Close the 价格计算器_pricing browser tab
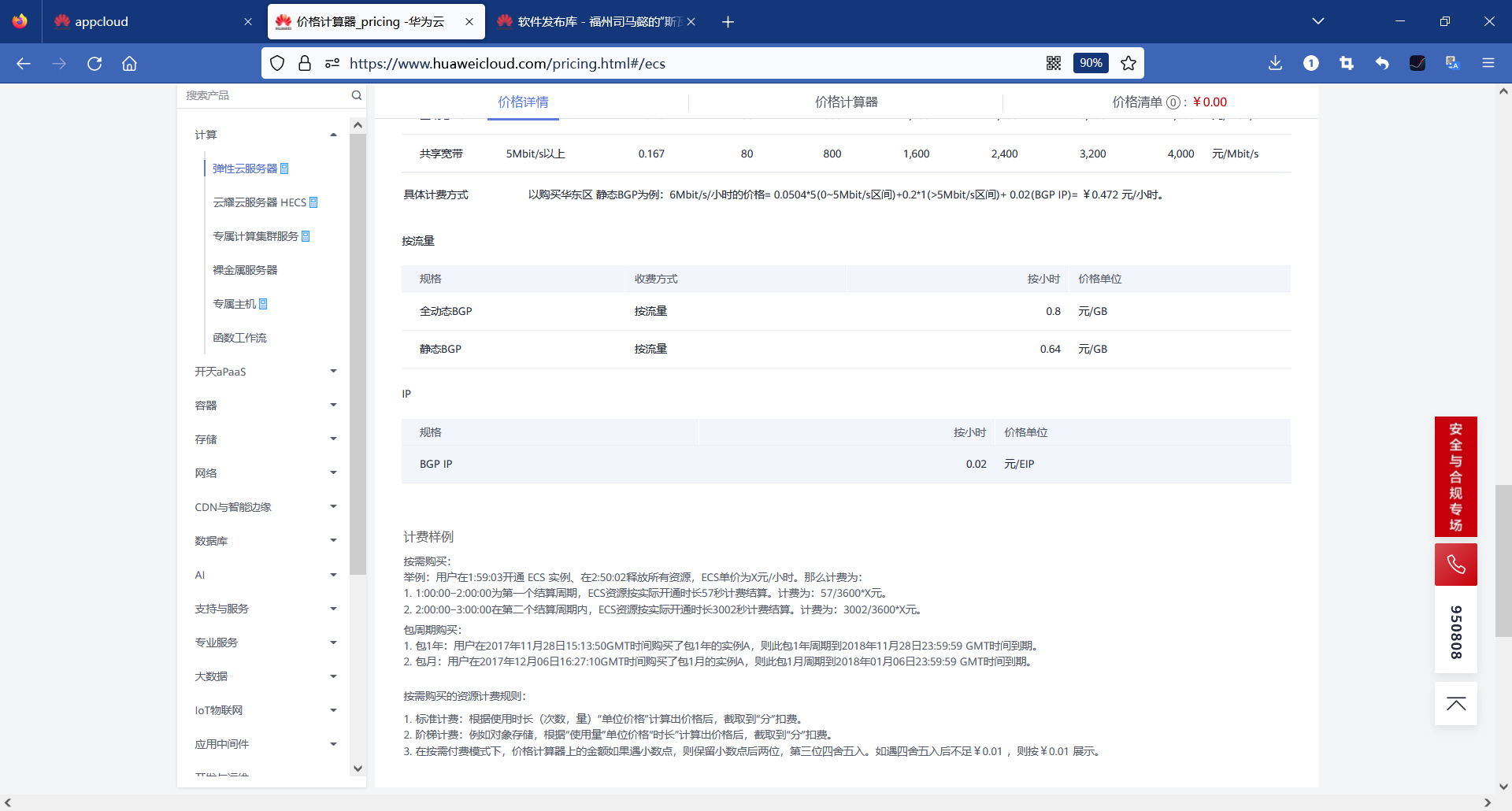The image size is (1512, 811). pyautogui.click(x=469, y=22)
